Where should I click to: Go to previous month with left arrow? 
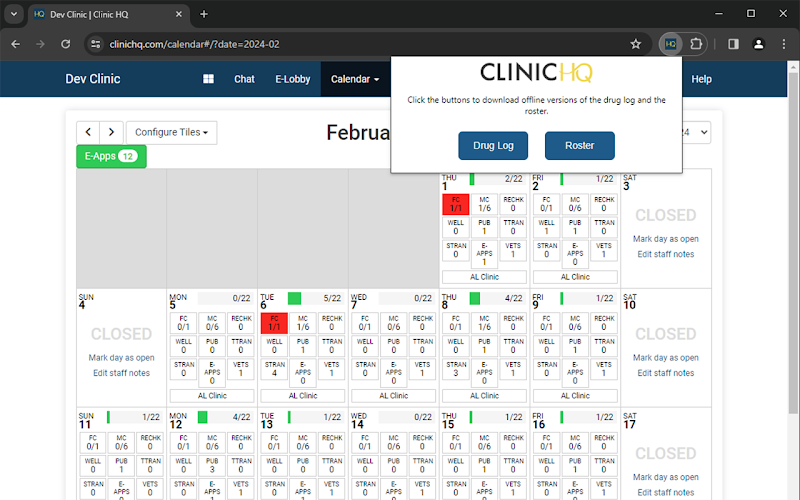88,132
